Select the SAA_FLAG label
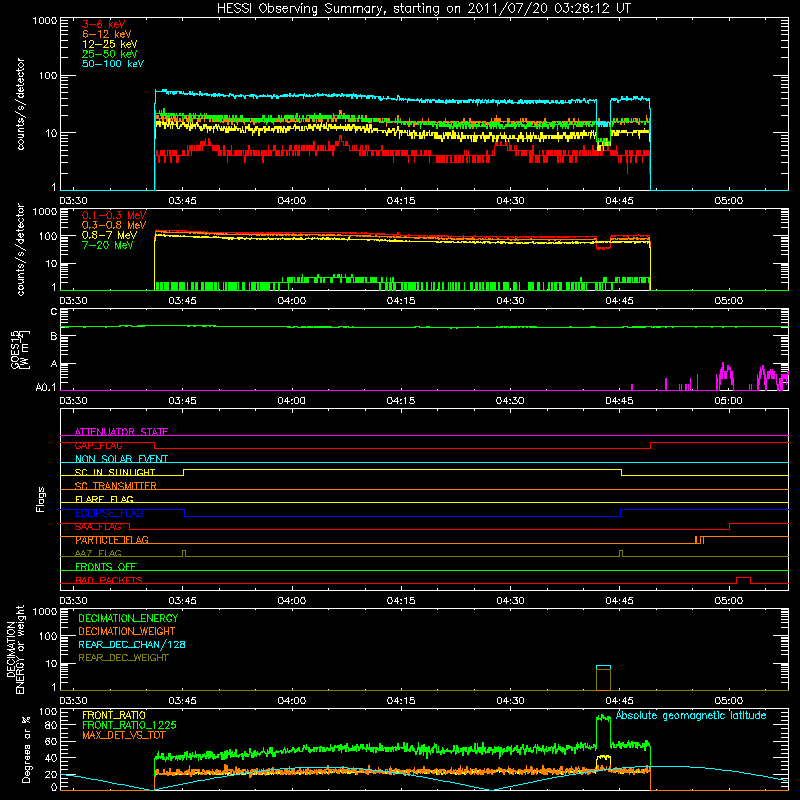 [98, 526]
